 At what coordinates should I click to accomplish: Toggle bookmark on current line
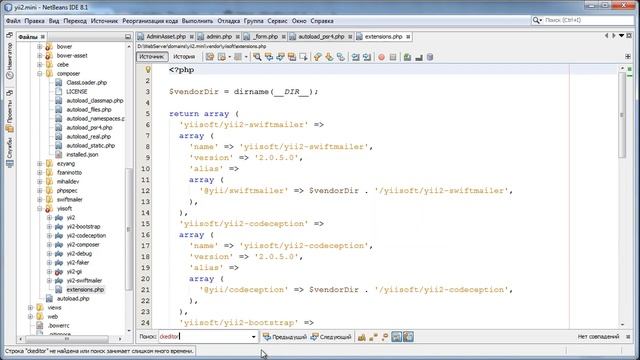coord(340,57)
